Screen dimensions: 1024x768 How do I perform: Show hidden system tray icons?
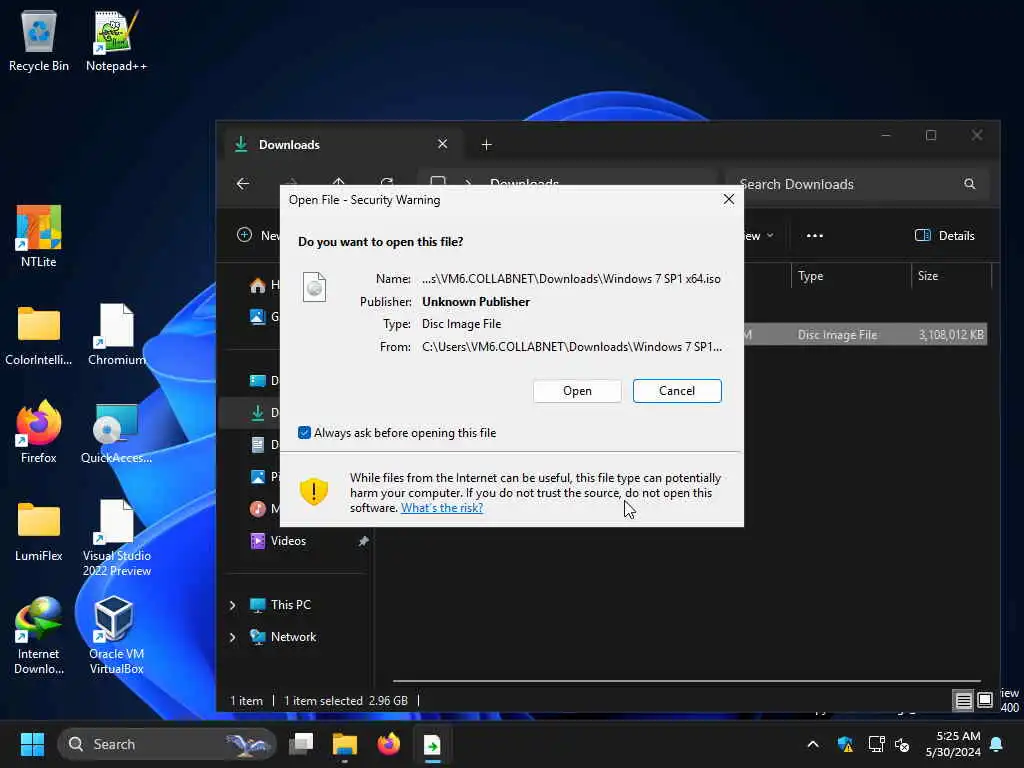tap(813, 744)
